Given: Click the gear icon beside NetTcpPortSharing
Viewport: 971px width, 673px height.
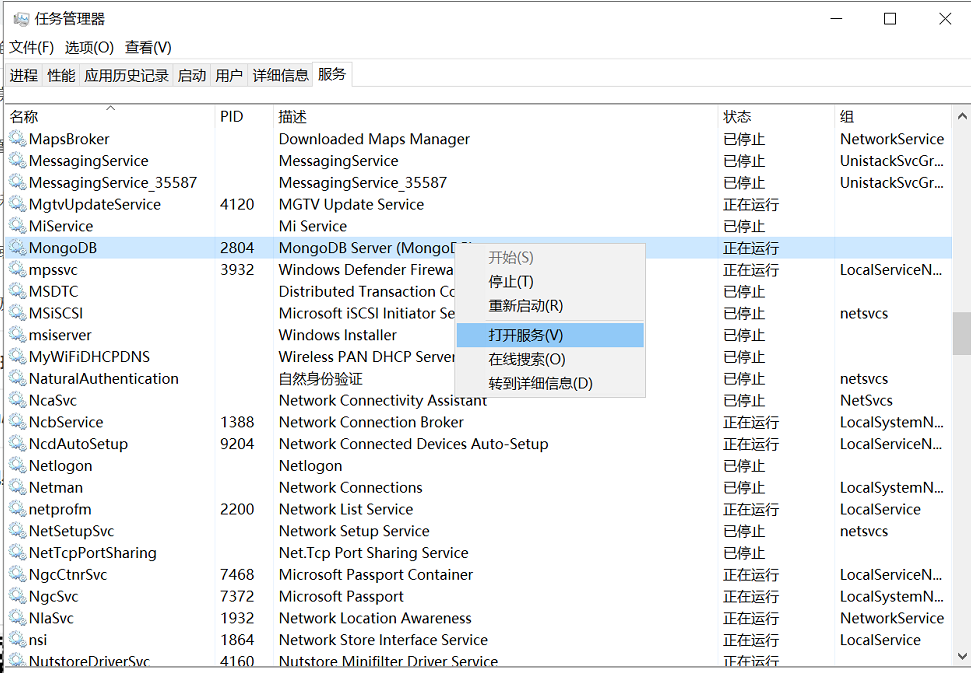Looking at the screenshot, I should pyautogui.click(x=18, y=552).
